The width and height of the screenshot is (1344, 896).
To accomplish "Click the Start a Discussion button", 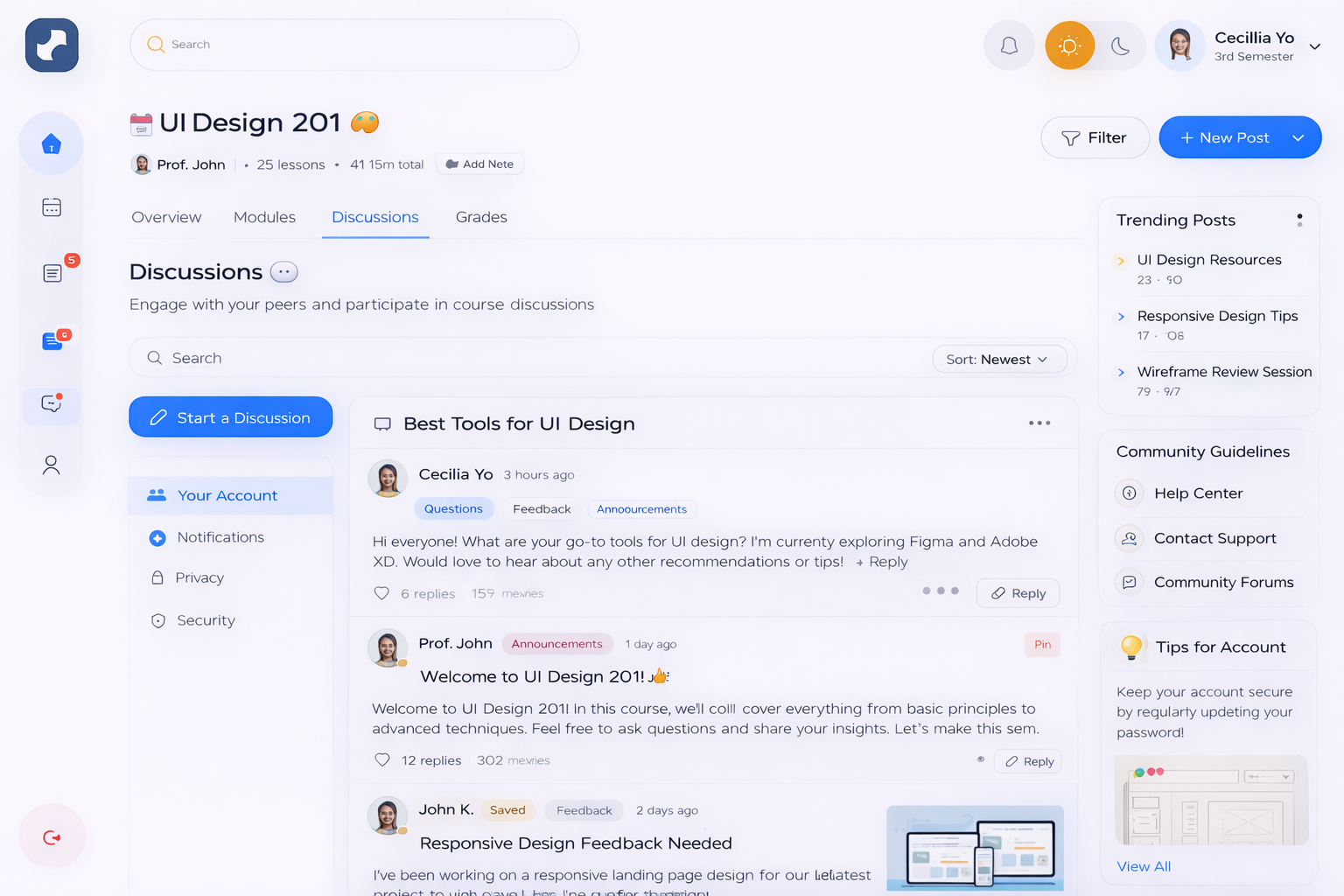I will 231,417.
